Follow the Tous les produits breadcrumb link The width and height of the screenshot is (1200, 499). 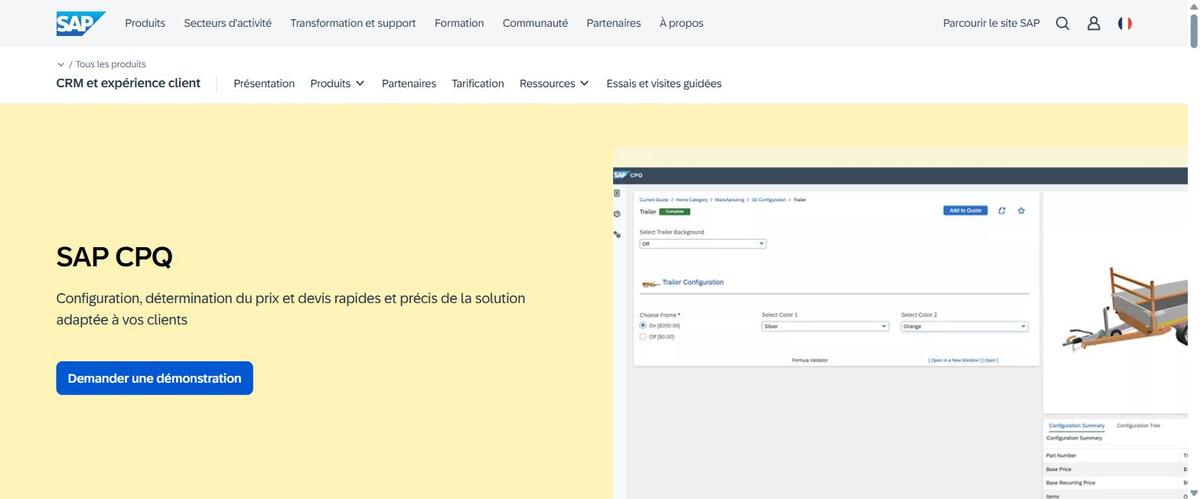(111, 64)
